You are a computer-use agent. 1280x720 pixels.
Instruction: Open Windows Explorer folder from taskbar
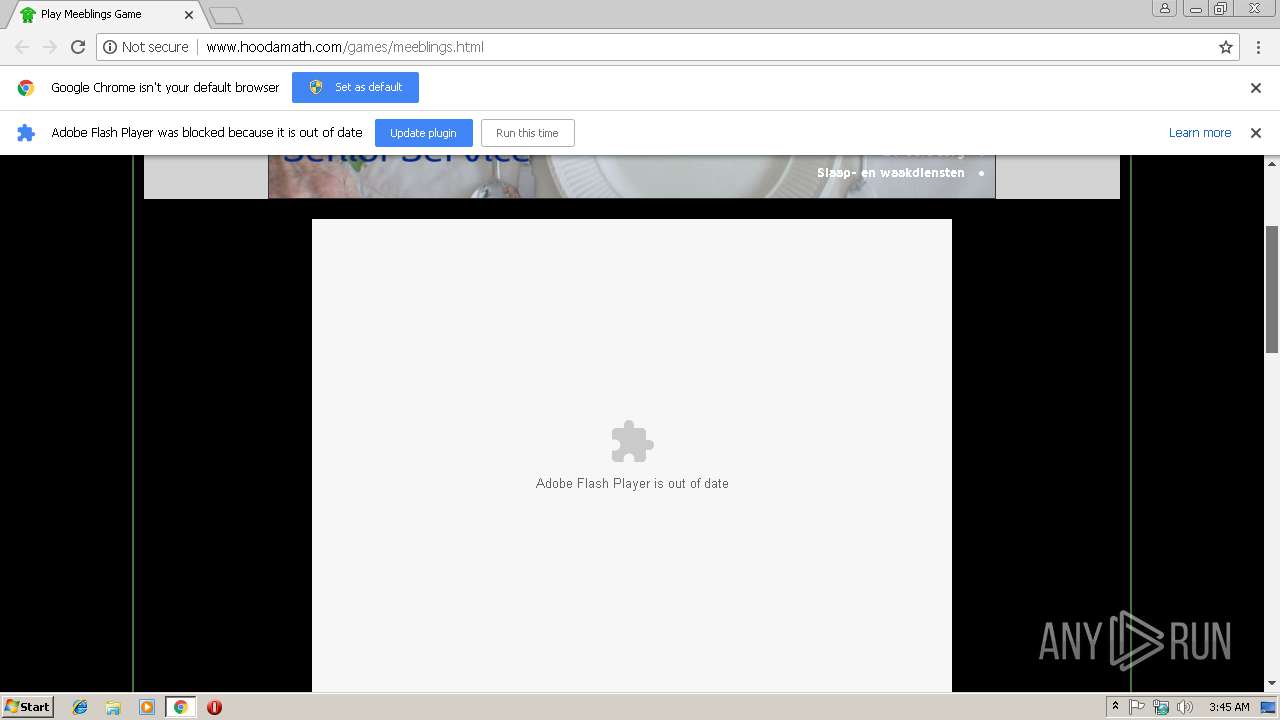[113, 707]
